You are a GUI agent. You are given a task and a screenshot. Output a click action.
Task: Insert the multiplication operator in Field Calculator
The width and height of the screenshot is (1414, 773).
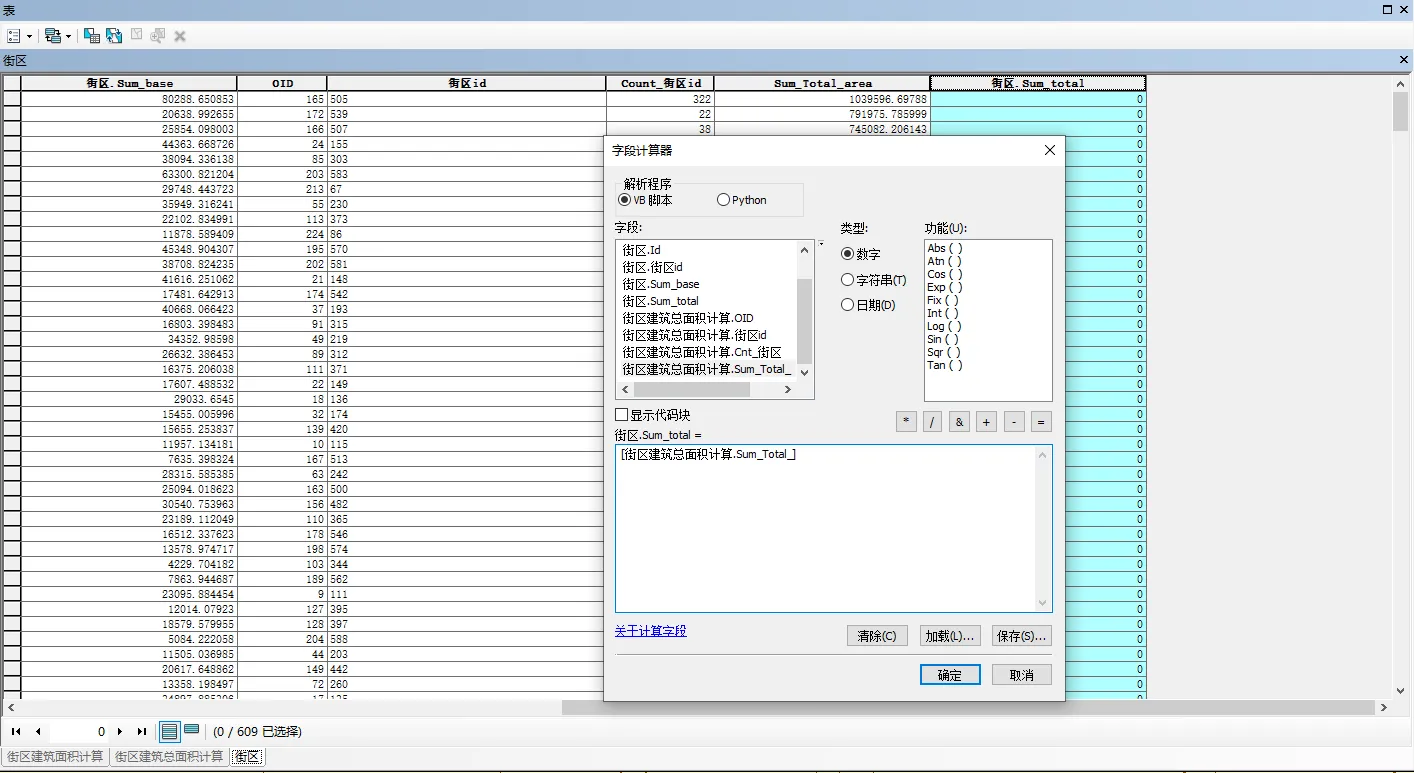click(906, 421)
